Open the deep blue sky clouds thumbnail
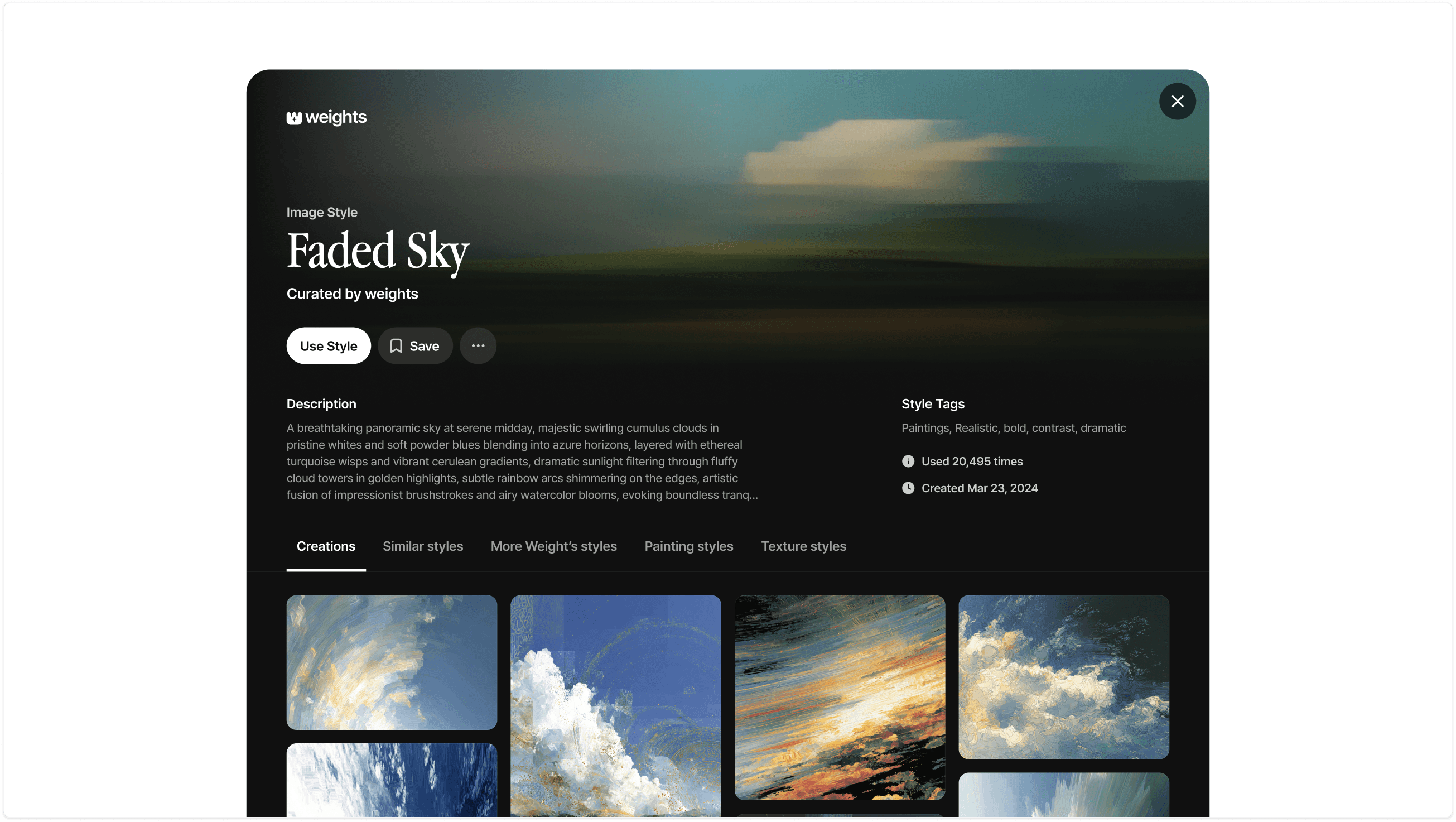This screenshot has width=1456, height=822. click(x=391, y=780)
